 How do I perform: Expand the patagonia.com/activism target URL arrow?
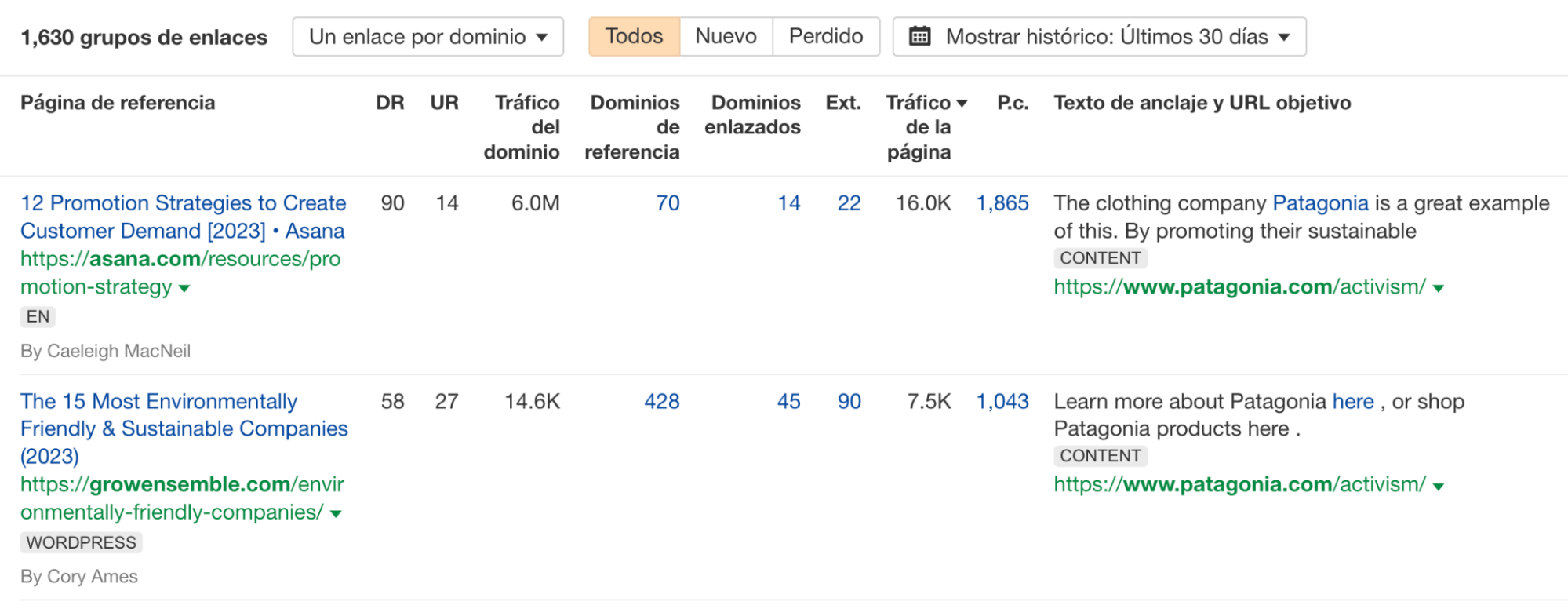pos(1436,287)
